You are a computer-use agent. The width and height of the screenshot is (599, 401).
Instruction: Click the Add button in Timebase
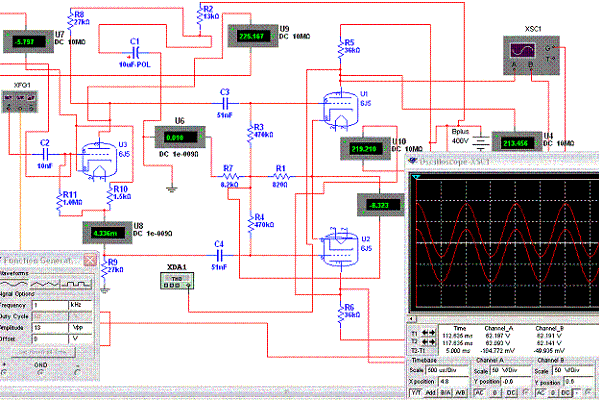pos(431,392)
